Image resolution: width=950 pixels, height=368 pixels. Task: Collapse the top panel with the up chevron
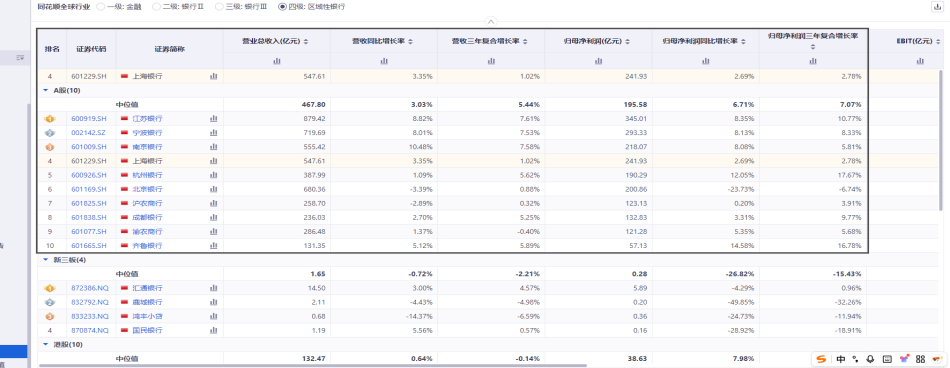(x=491, y=21)
